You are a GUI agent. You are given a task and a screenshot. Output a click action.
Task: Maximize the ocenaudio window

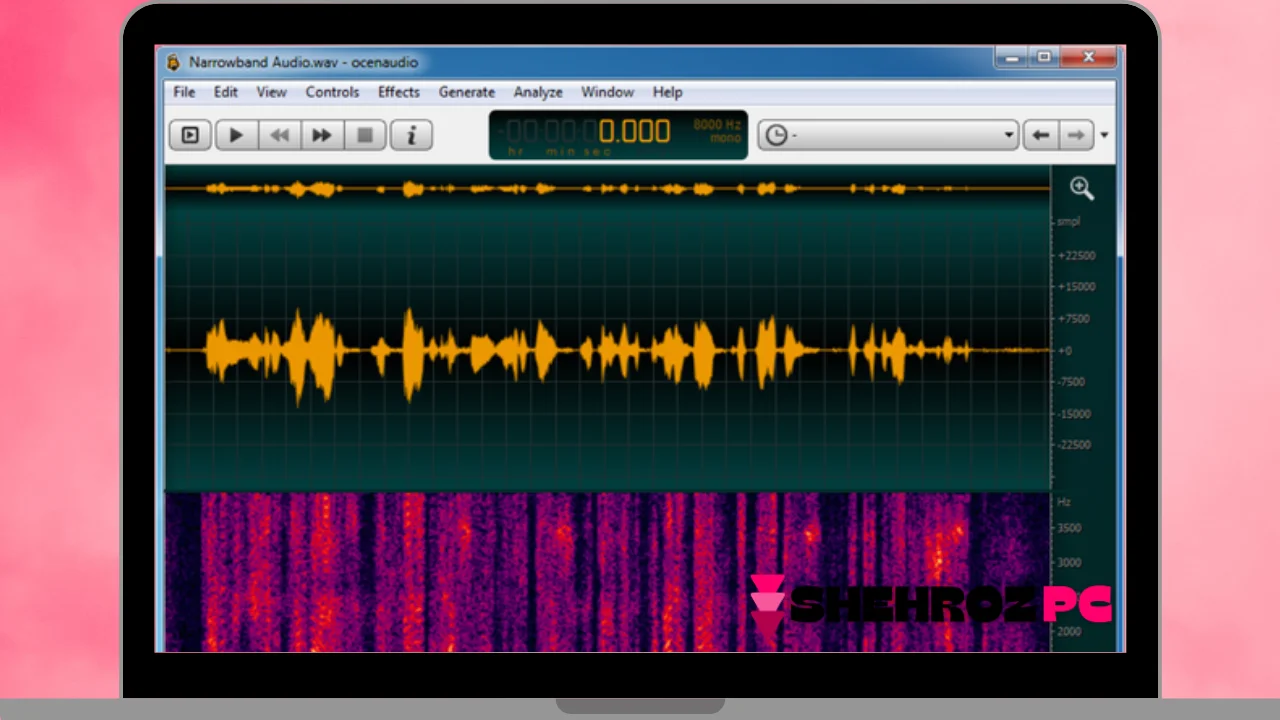[1043, 58]
